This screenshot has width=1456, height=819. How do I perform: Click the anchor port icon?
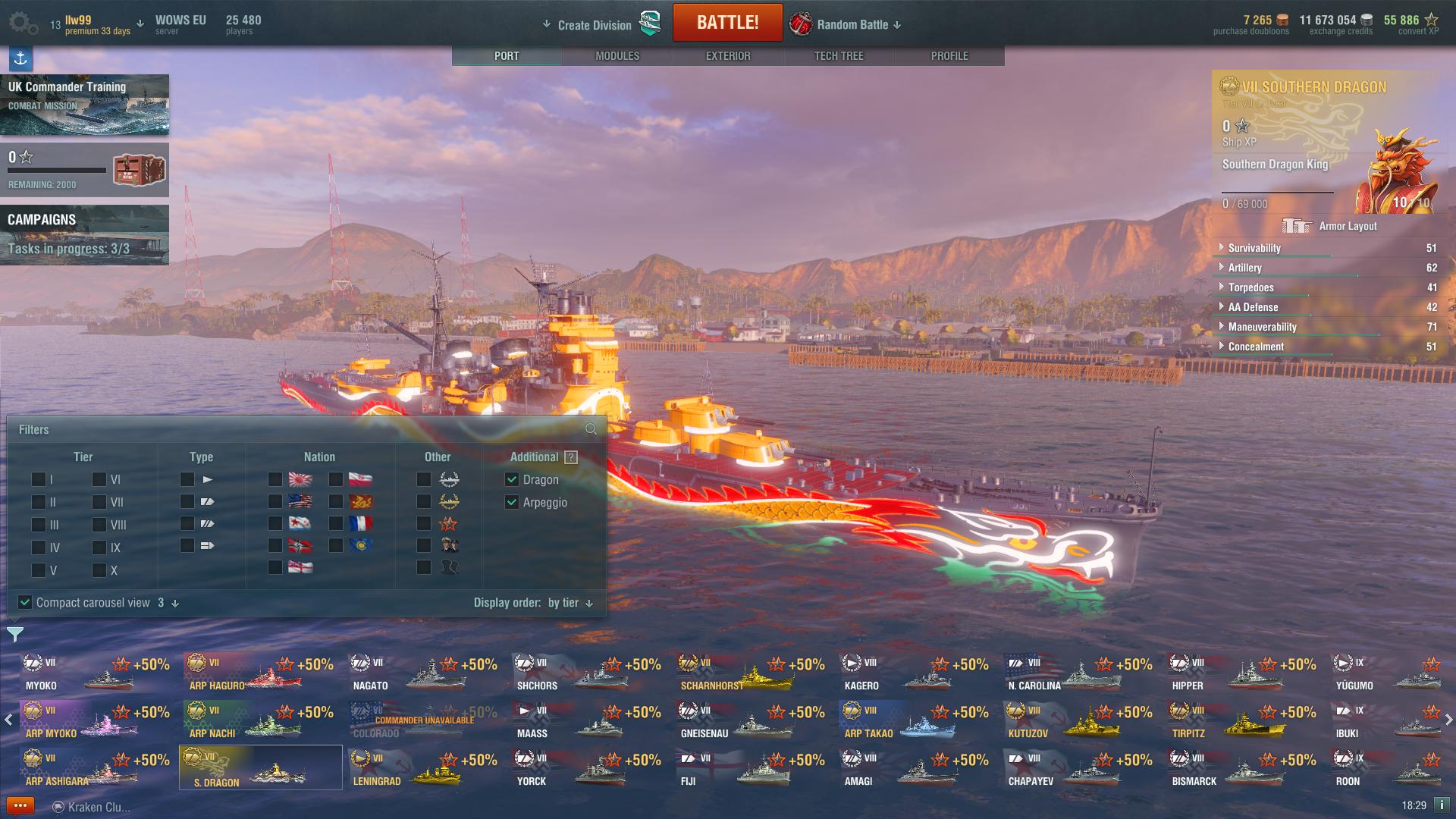20,58
